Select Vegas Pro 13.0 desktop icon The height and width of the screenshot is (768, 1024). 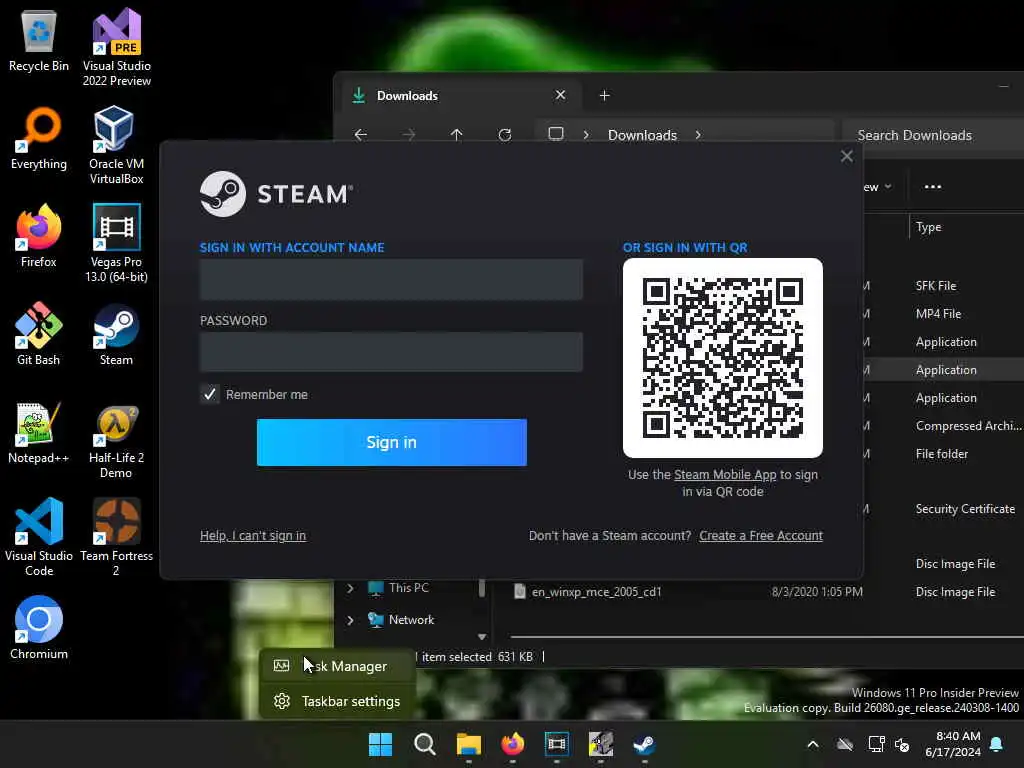116,243
